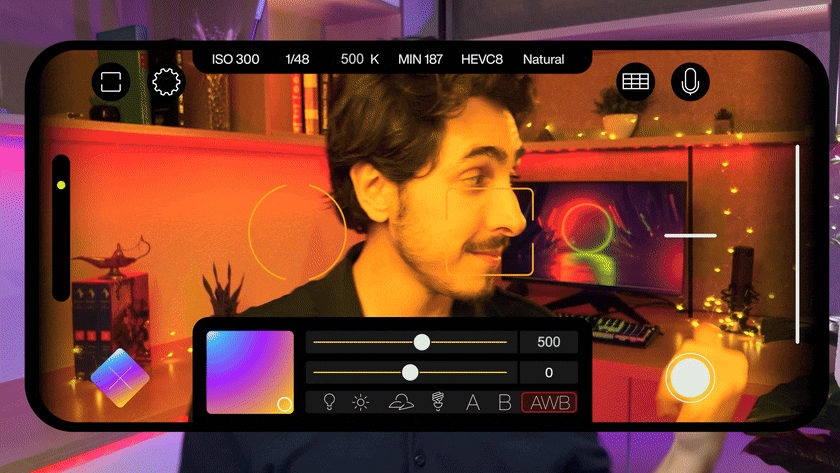The image size is (840, 473).
Task: Click the yellow dot on the left level bar
Action: coord(61,185)
